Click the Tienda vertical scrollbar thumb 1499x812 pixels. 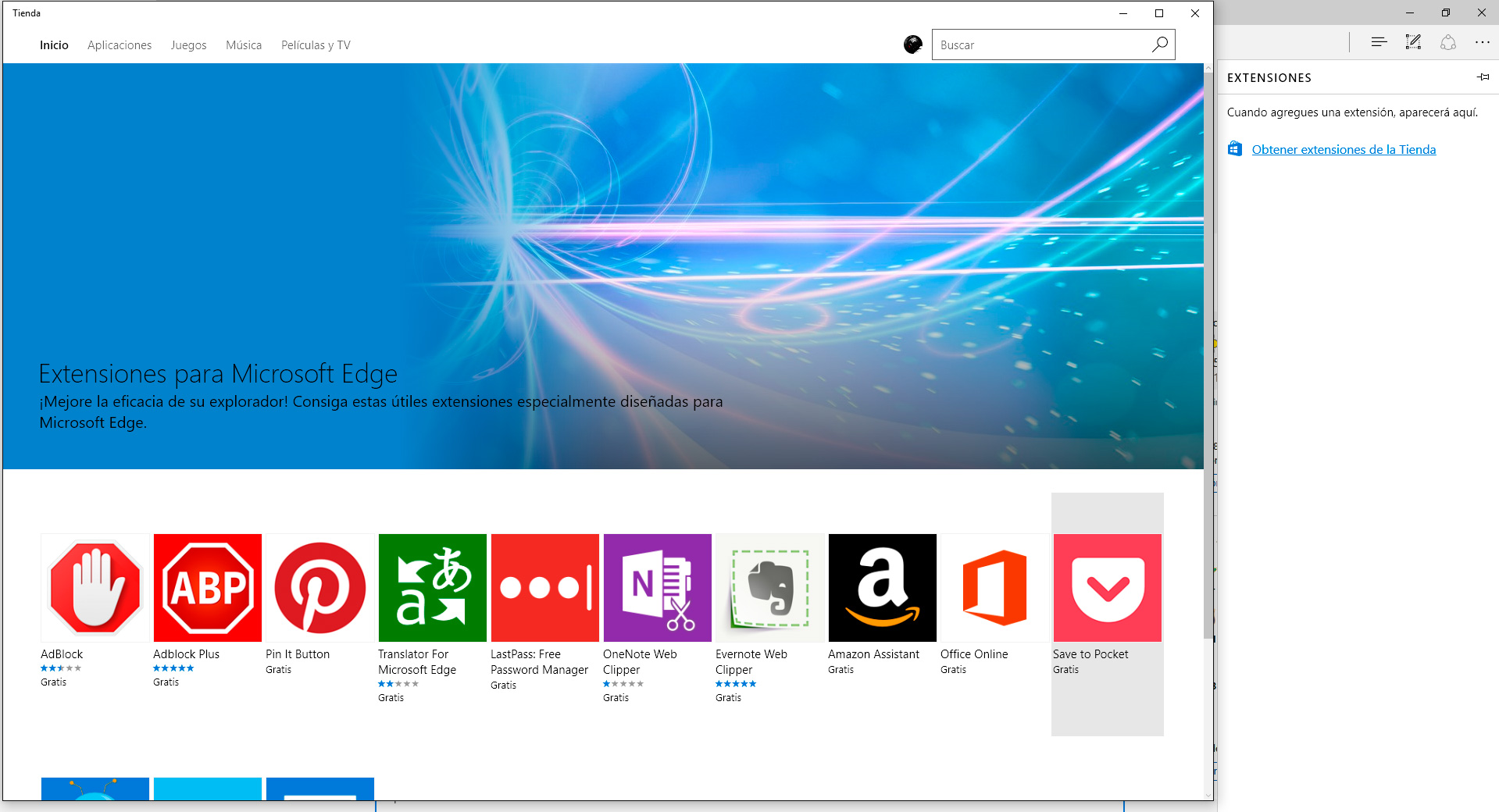pos(1208,355)
